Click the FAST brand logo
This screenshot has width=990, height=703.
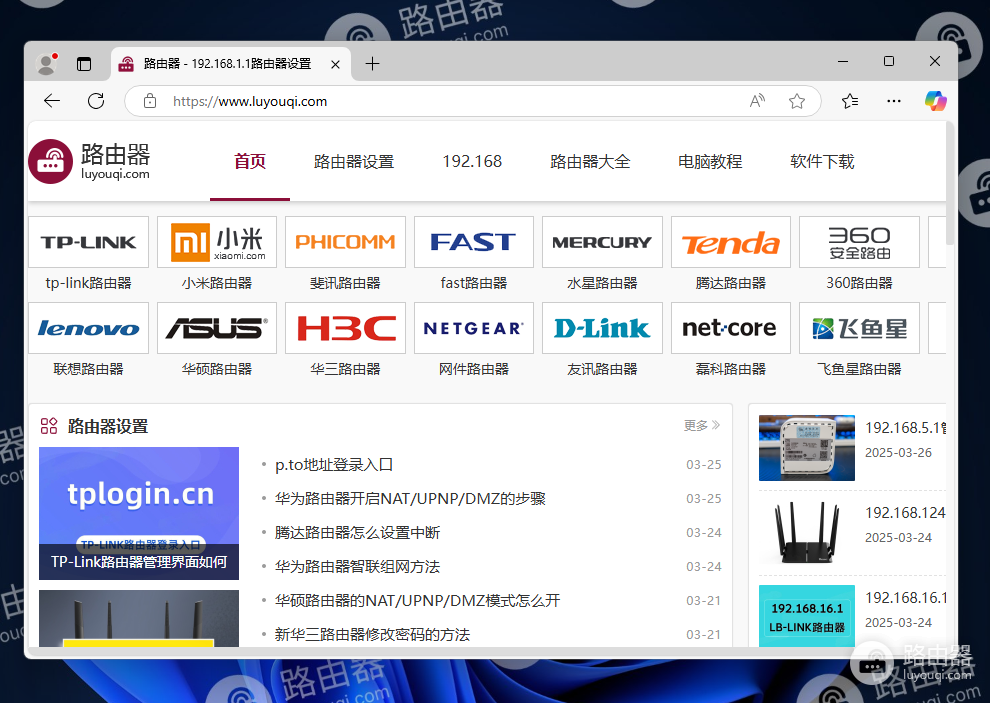(474, 242)
